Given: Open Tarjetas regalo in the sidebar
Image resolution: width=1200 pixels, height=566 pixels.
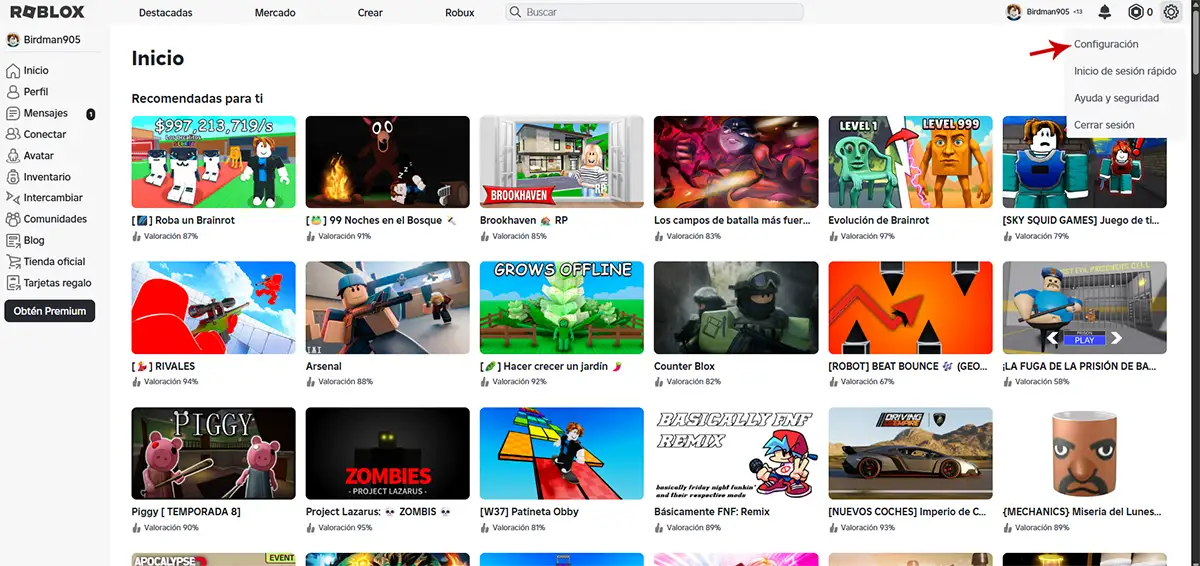Looking at the screenshot, I should coord(57,283).
